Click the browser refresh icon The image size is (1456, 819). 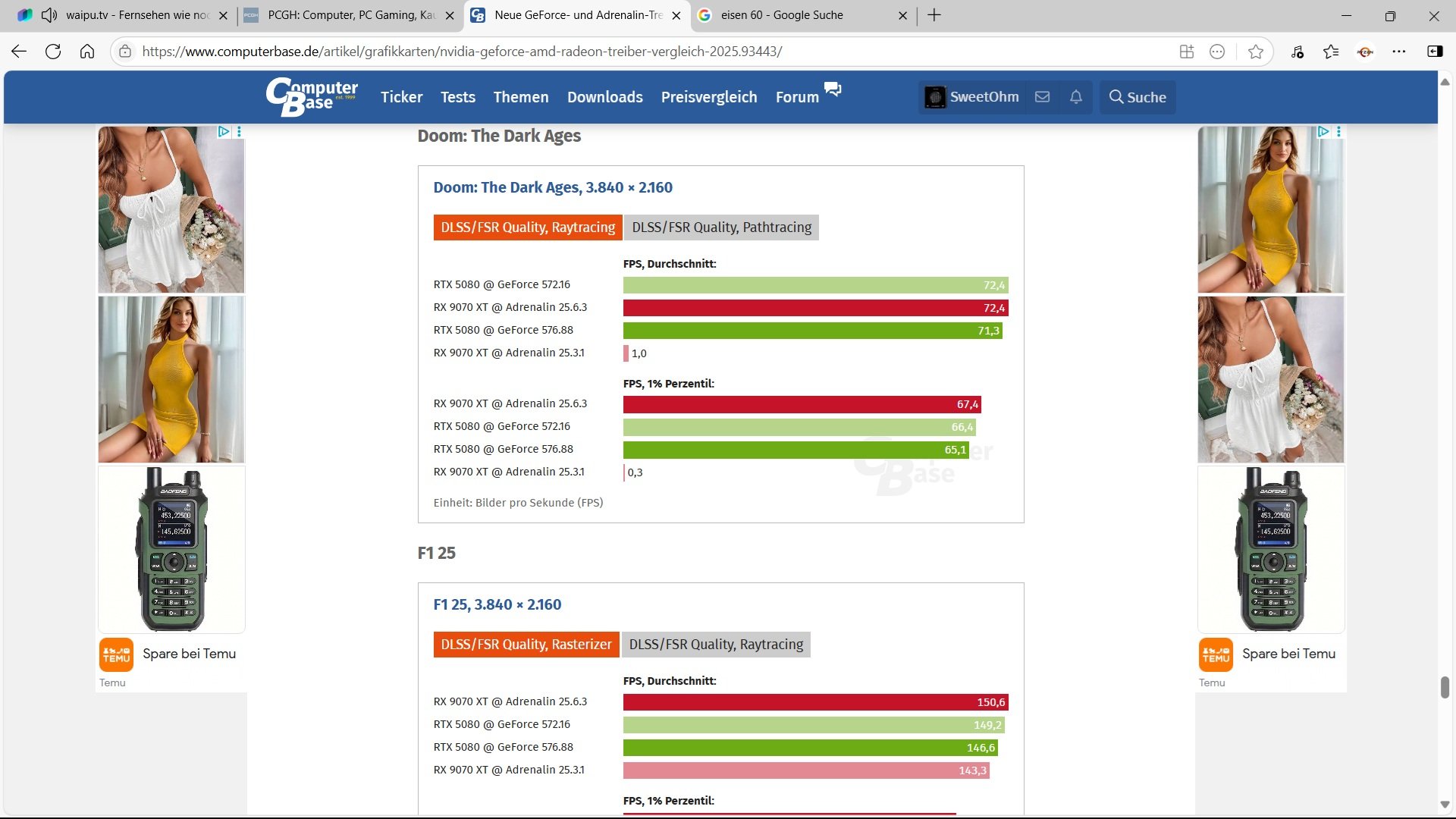53,52
